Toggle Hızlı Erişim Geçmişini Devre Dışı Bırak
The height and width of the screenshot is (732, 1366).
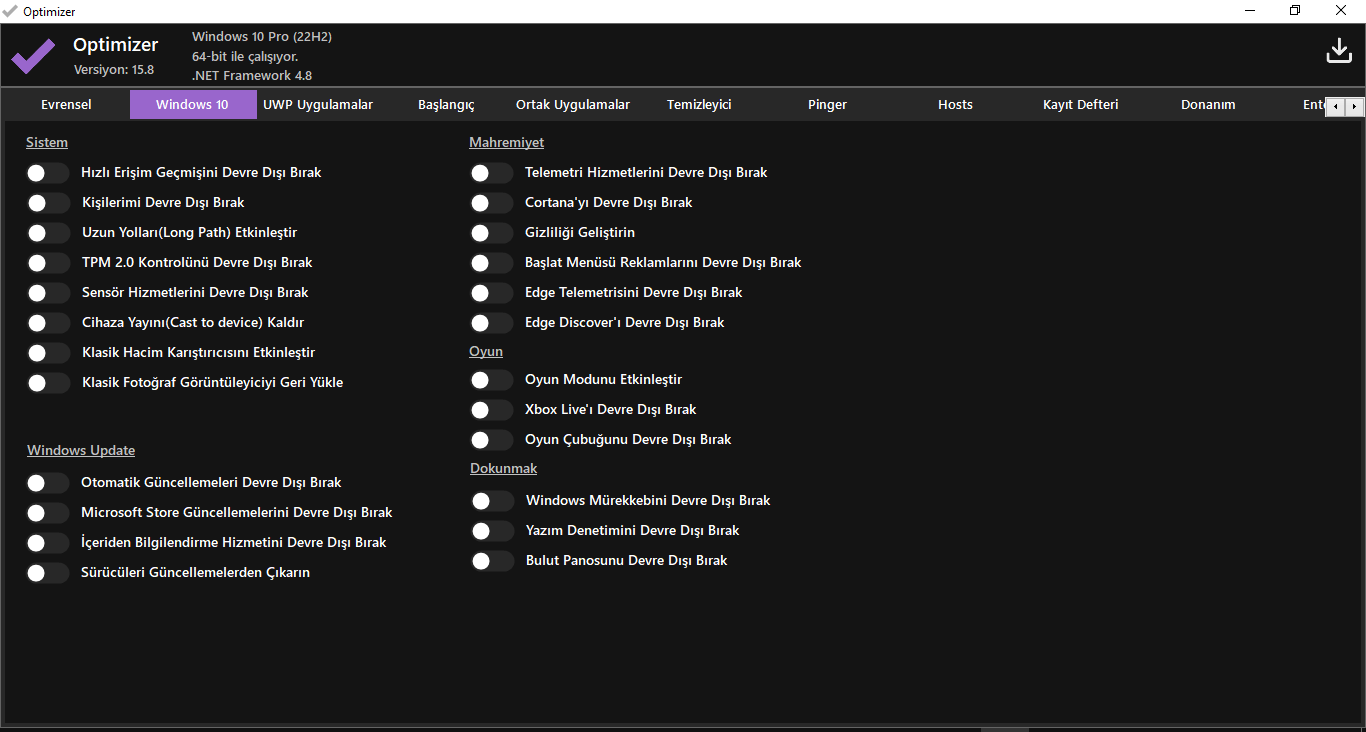click(x=48, y=173)
